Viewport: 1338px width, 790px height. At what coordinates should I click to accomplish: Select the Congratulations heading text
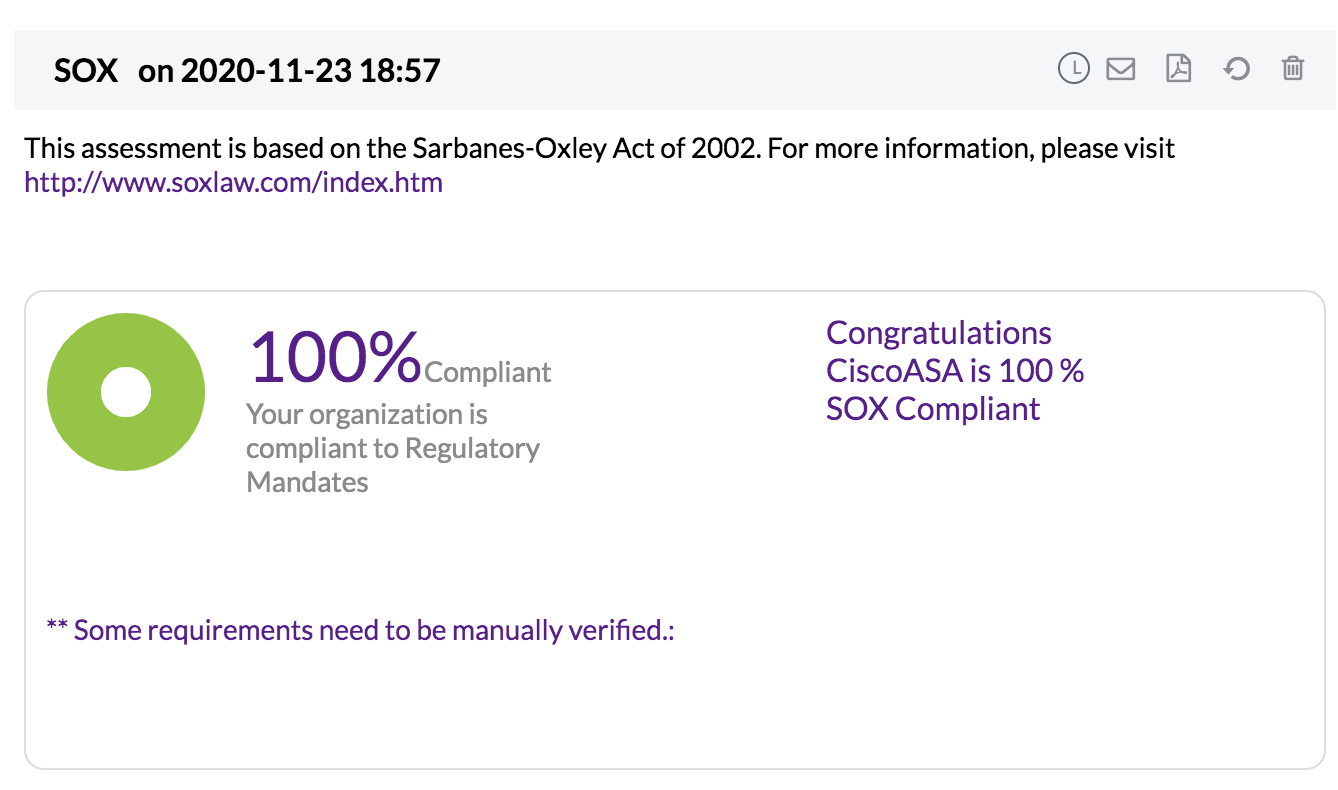tap(938, 333)
